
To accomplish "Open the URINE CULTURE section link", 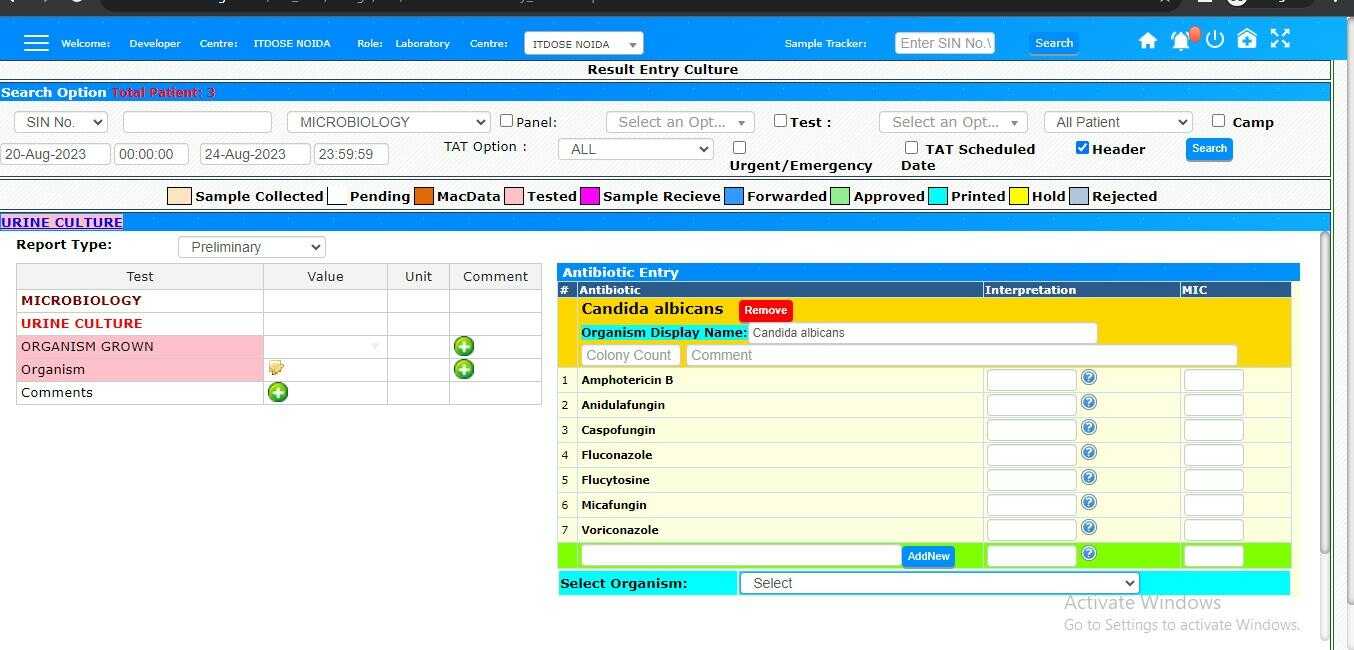I will pos(61,221).
